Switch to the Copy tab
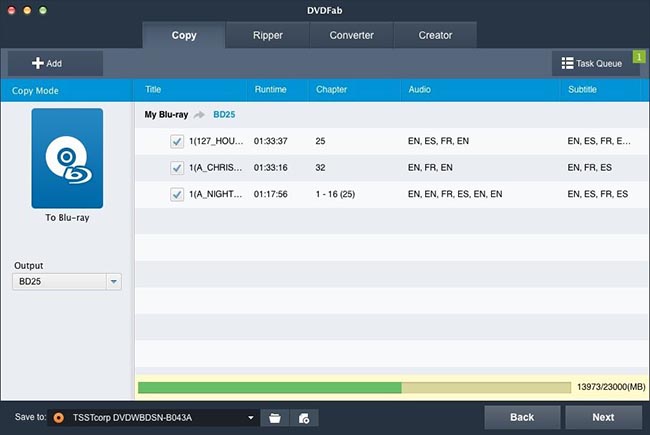This screenshot has width=650, height=435. point(184,35)
